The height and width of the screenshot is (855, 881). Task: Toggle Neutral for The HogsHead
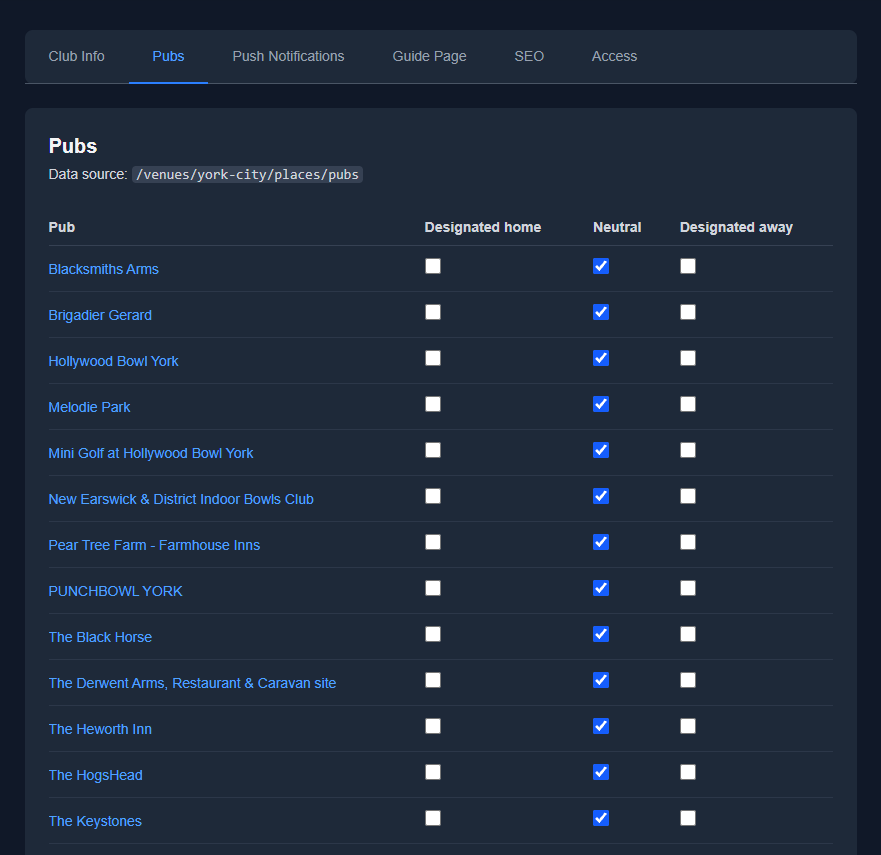coord(601,773)
